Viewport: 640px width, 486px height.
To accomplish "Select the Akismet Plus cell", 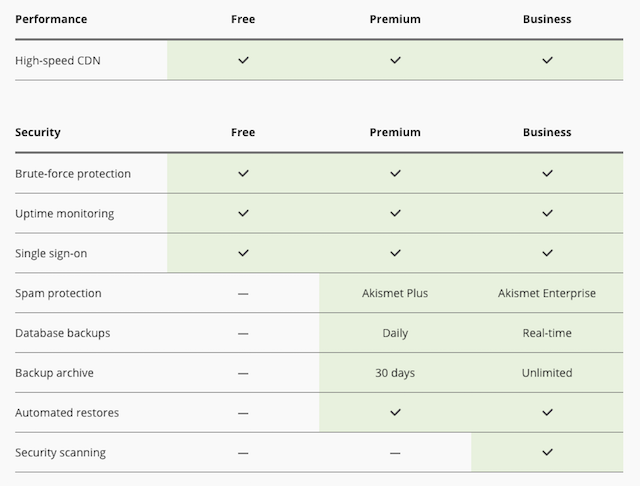I will point(395,293).
